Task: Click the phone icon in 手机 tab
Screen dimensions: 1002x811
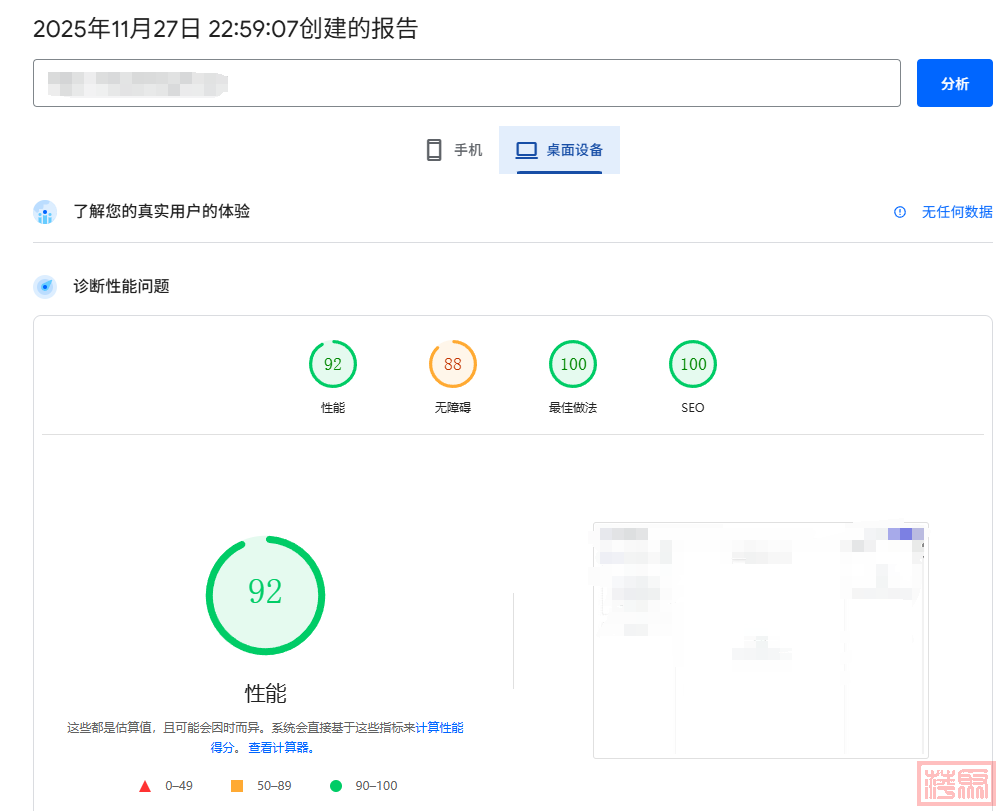Action: [x=434, y=150]
